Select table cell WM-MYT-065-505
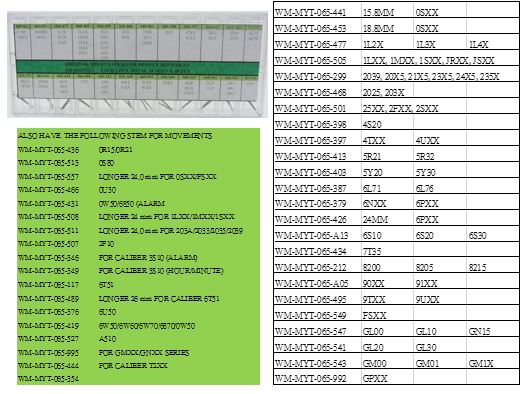525x394 pixels. 317,57
